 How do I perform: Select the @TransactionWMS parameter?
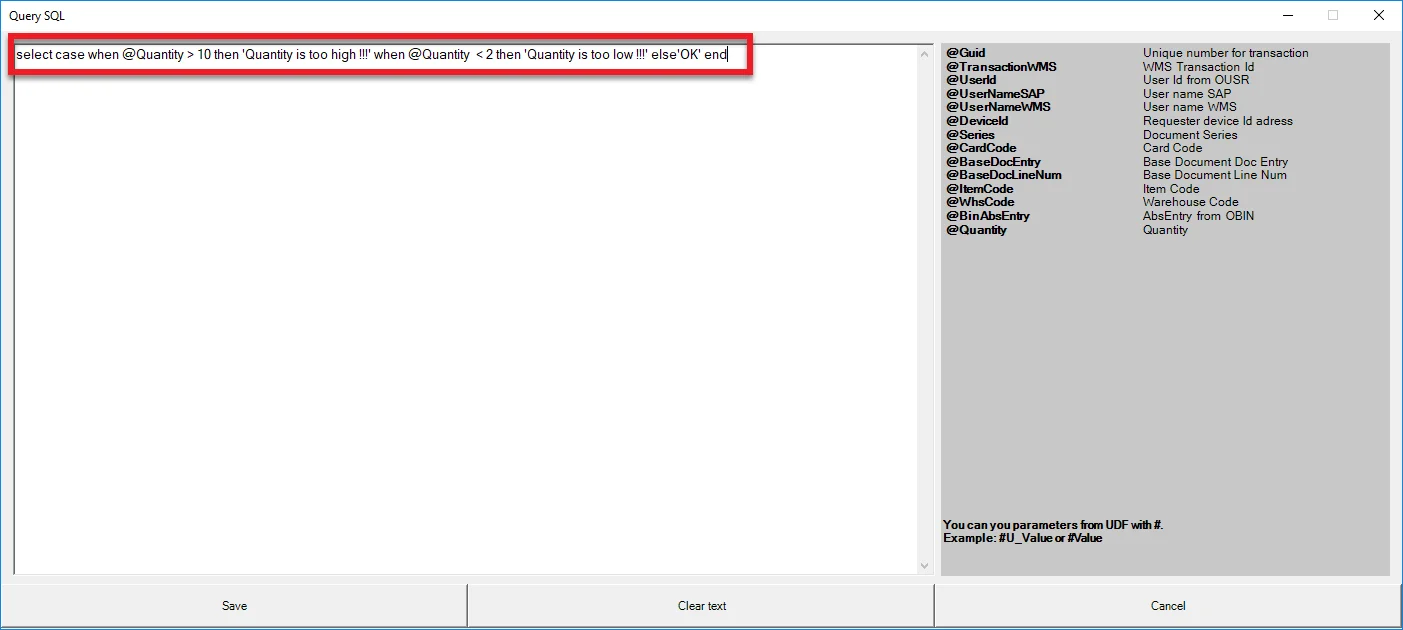click(1001, 67)
